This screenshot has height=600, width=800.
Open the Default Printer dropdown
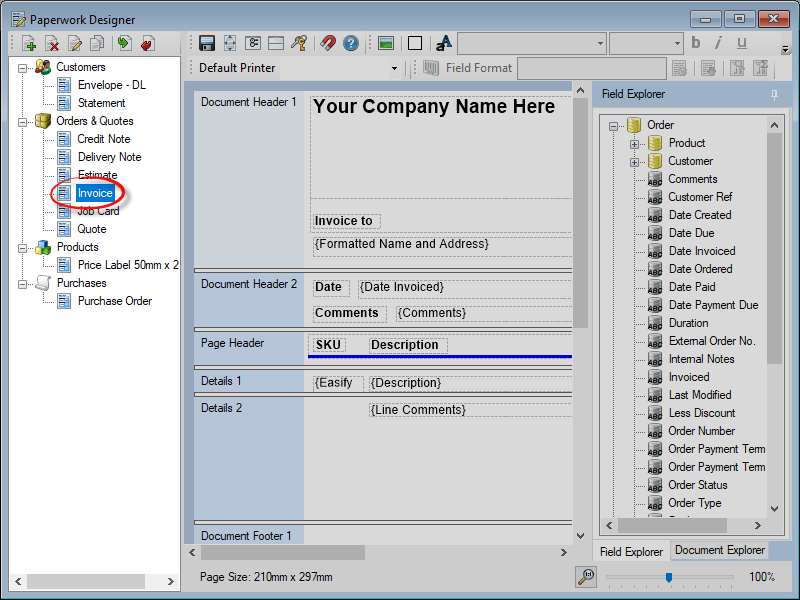(x=394, y=68)
